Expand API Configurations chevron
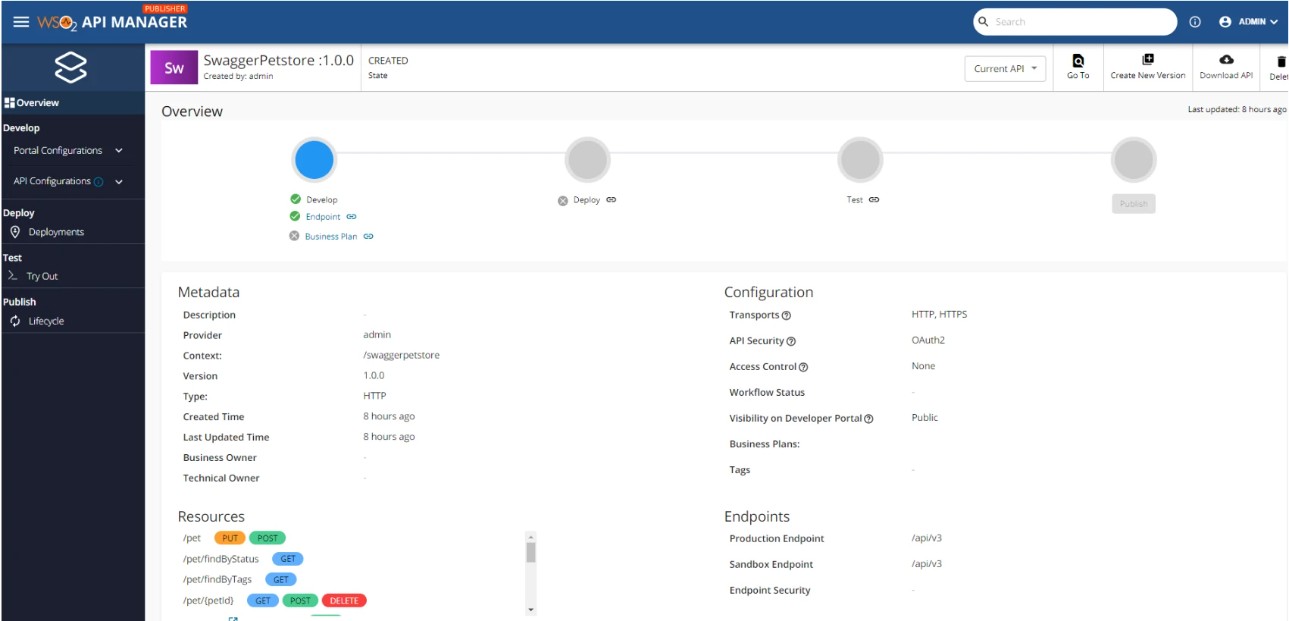 click(x=119, y=182)
